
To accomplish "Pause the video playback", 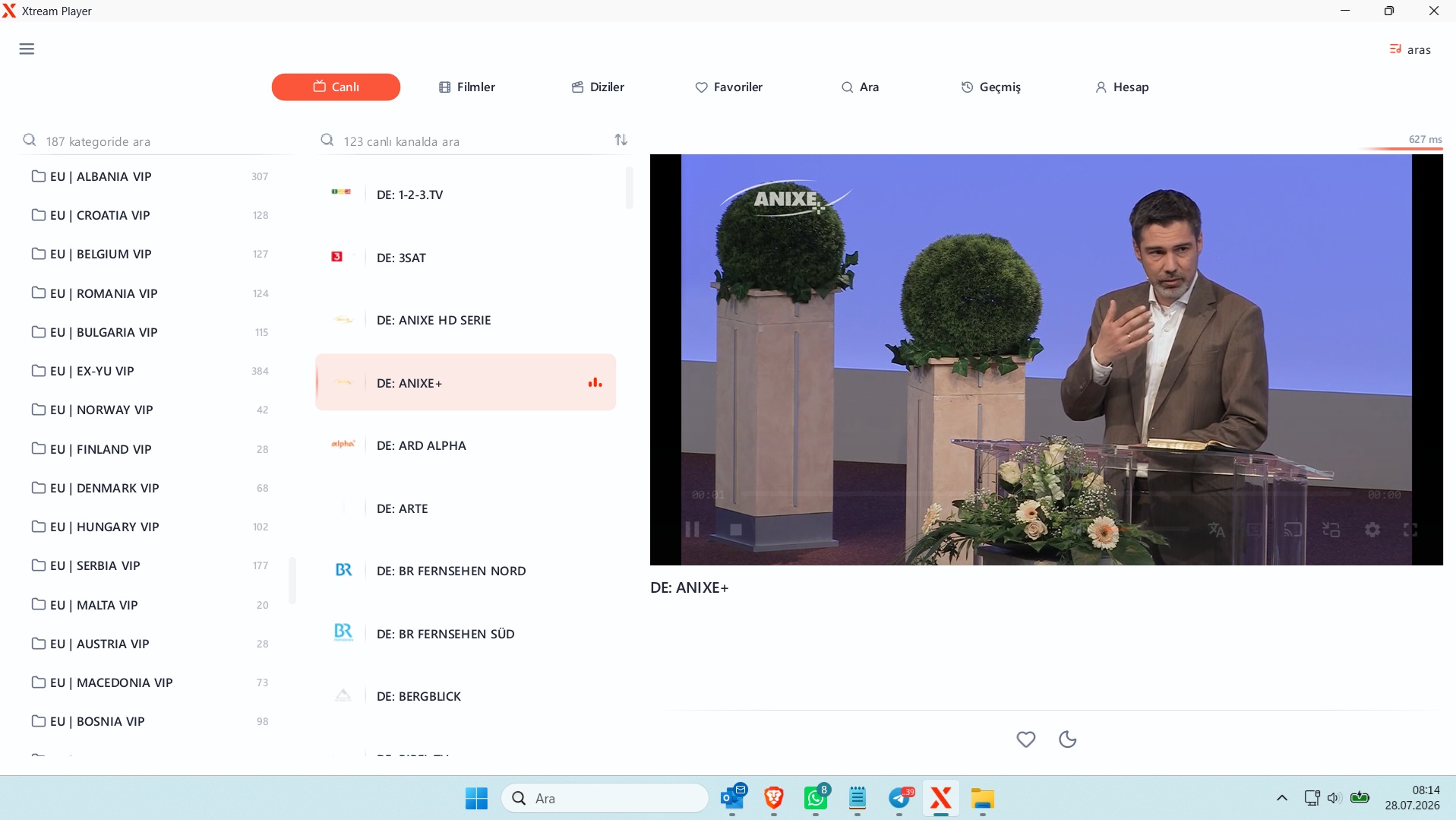I will [692, 530].
